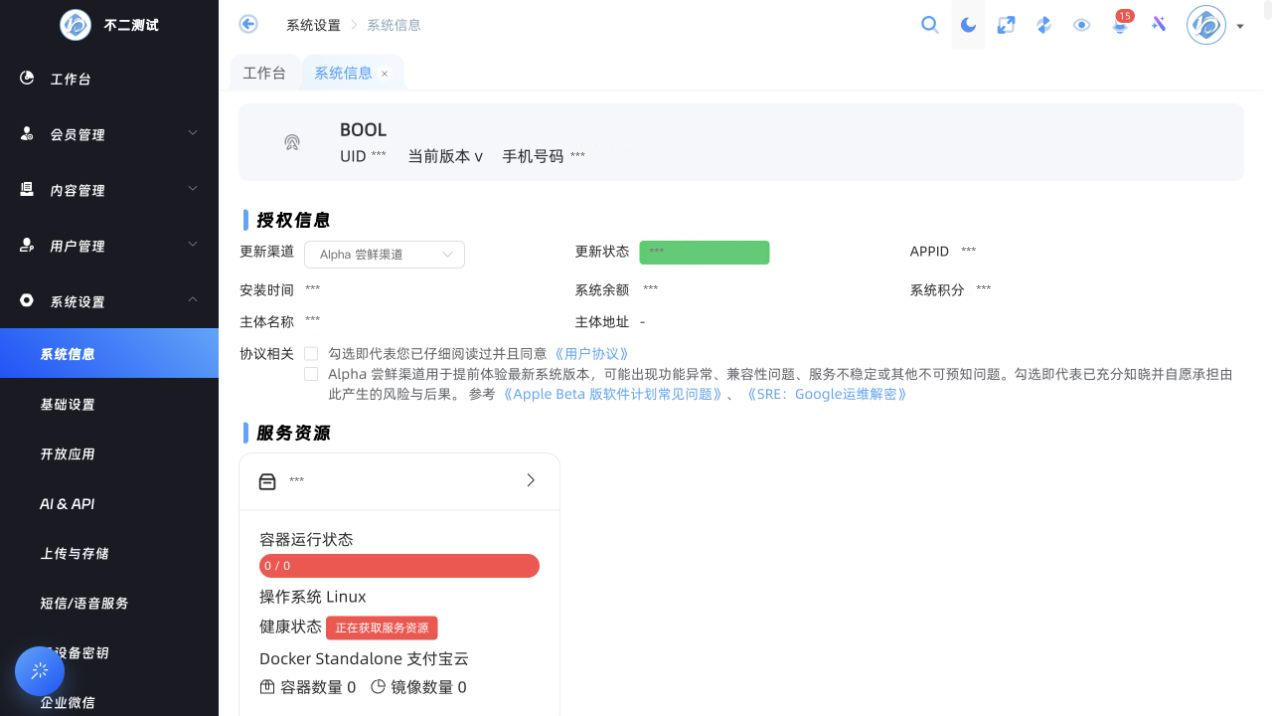1272x716 pixels.
Task: Open the search magnifier icon
Action: click(930, 25)
